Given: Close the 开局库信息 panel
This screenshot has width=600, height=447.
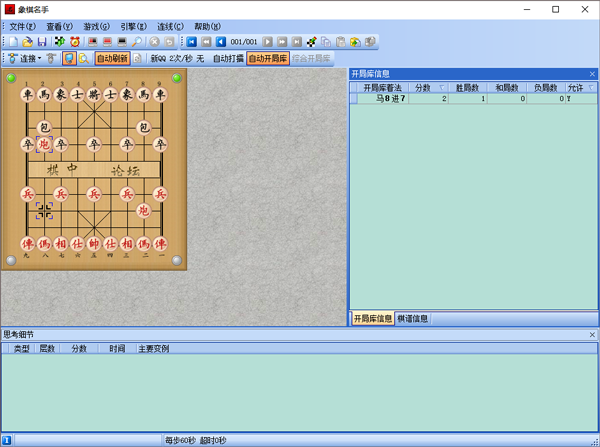Looking at the screenshot, I should [x=592, y=74].
